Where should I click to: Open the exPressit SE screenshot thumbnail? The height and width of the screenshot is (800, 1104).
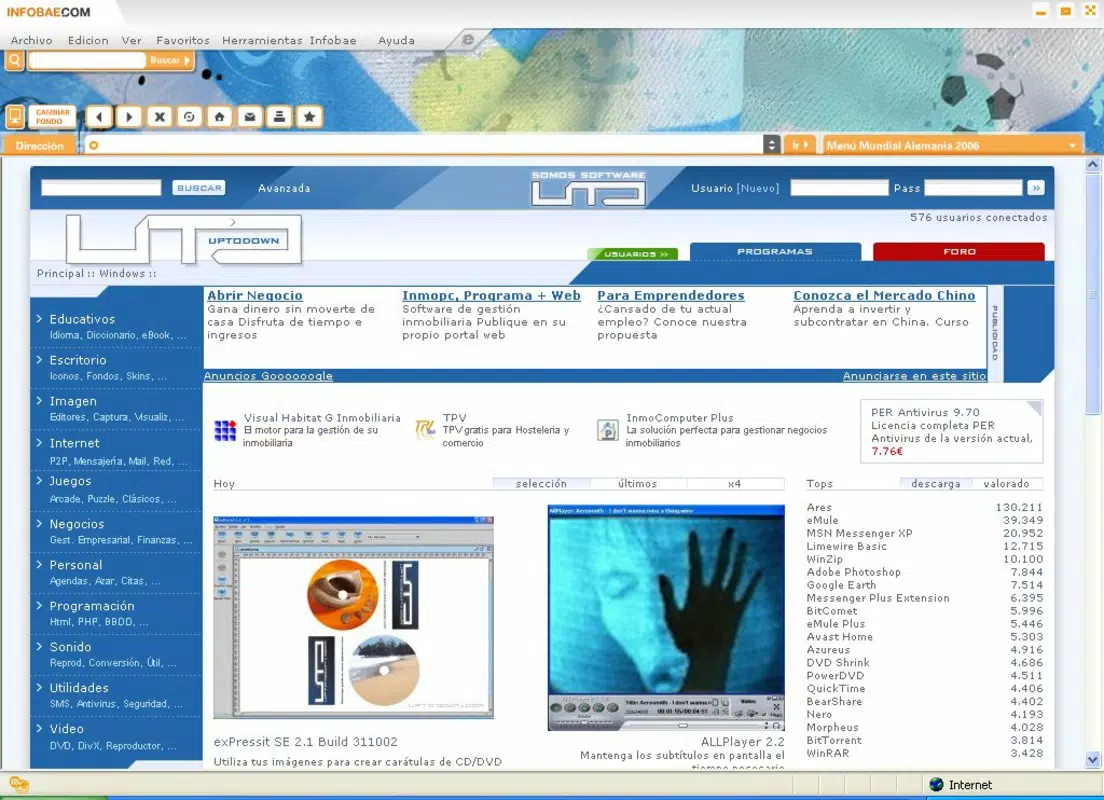tap(353, 617)
